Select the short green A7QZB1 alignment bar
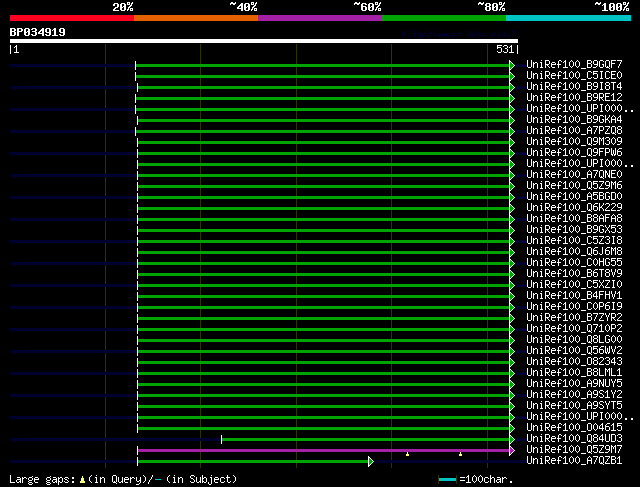This screenshot has width=640, height=487. coord(253,462)
